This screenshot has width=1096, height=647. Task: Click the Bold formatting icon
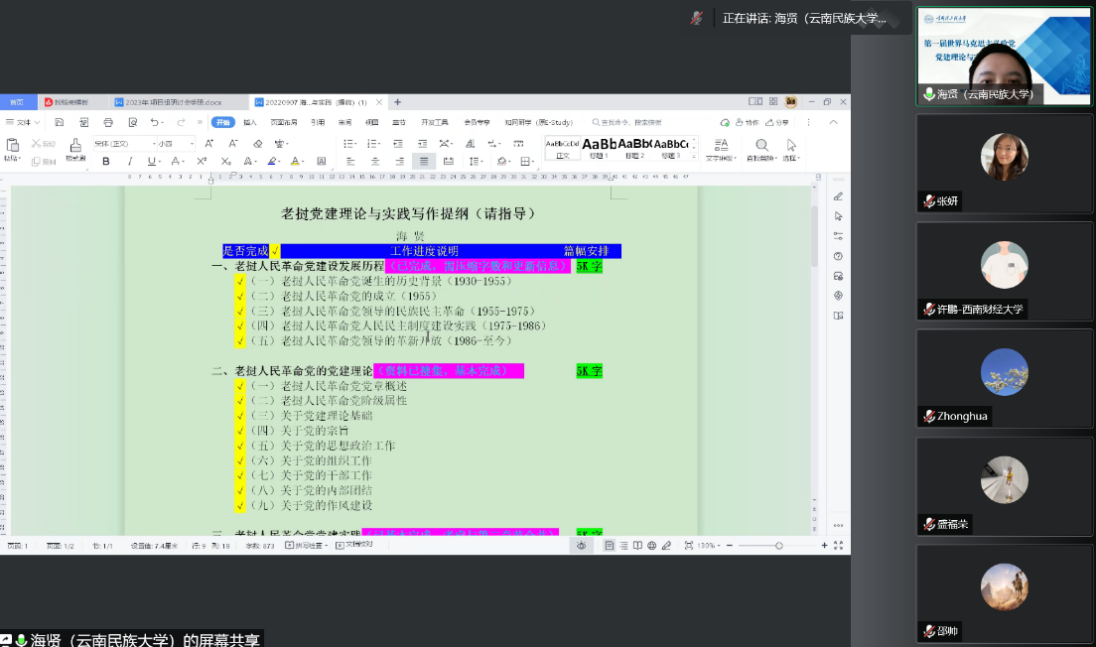[x=106, y=161]
